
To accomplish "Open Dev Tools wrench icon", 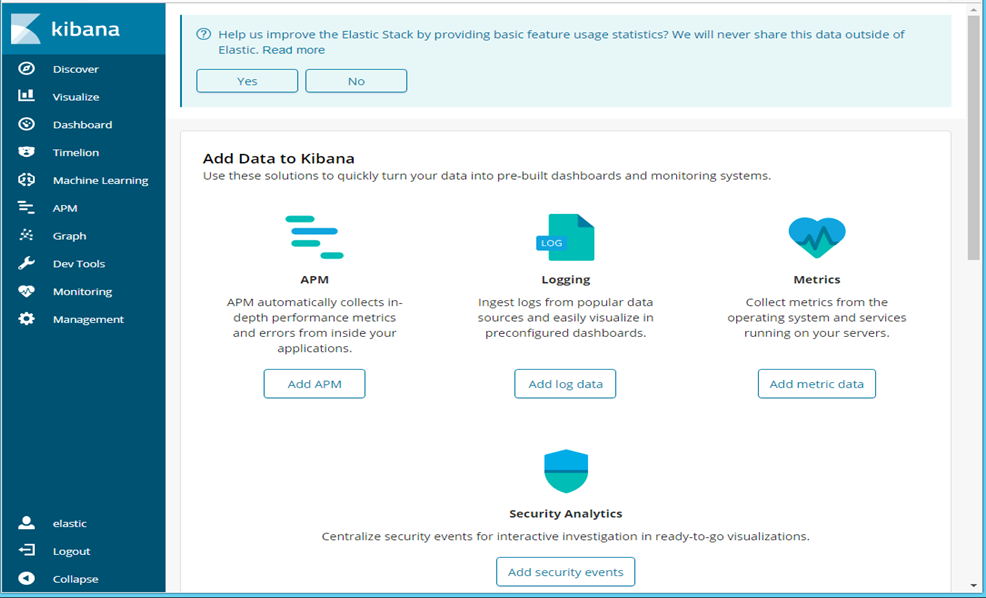I will (x=26, y=263).
